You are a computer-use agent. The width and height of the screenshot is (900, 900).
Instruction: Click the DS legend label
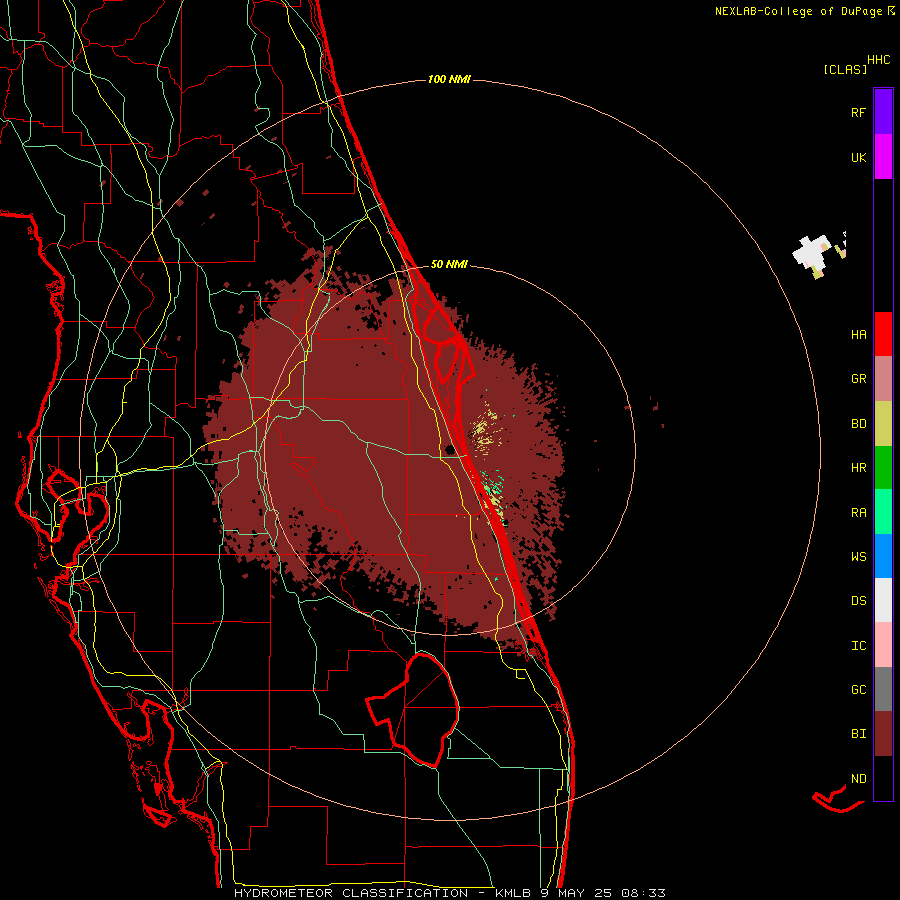[x=858, y=601]
